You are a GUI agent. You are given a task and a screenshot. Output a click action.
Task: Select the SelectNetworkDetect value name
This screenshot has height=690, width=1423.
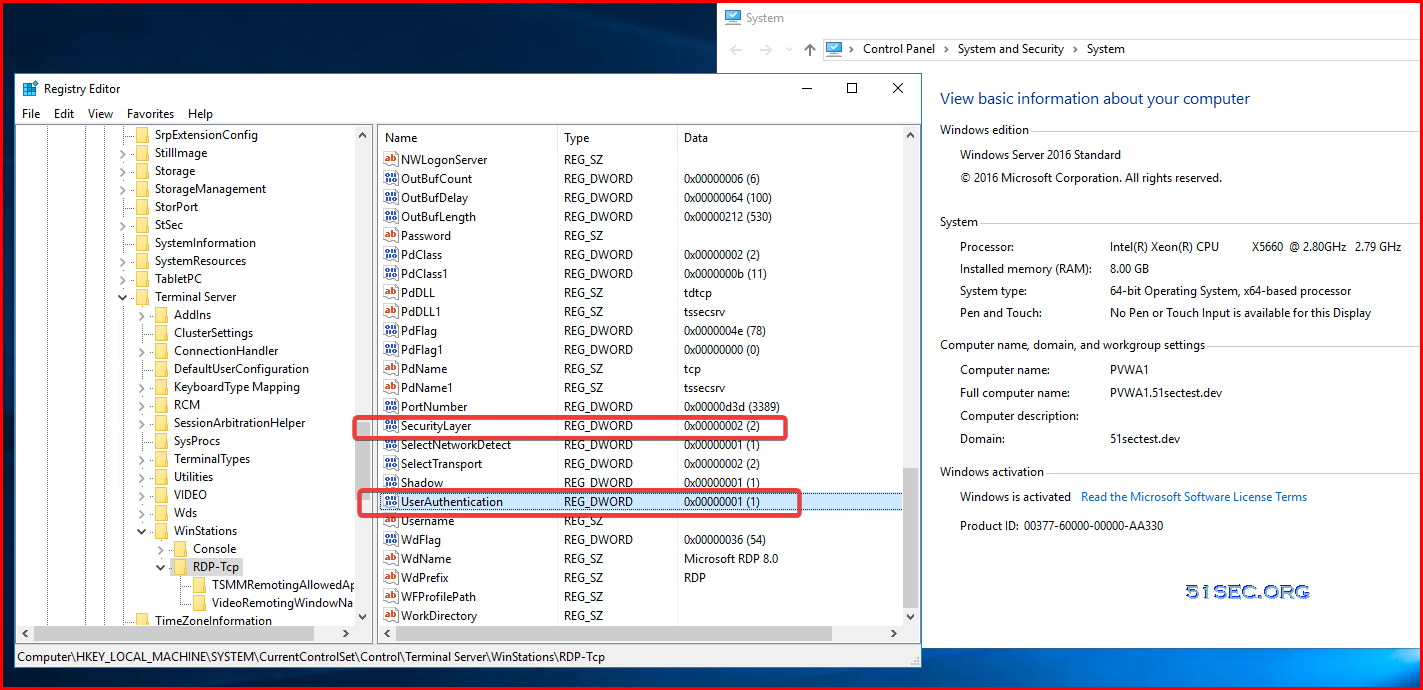(456, 445)
